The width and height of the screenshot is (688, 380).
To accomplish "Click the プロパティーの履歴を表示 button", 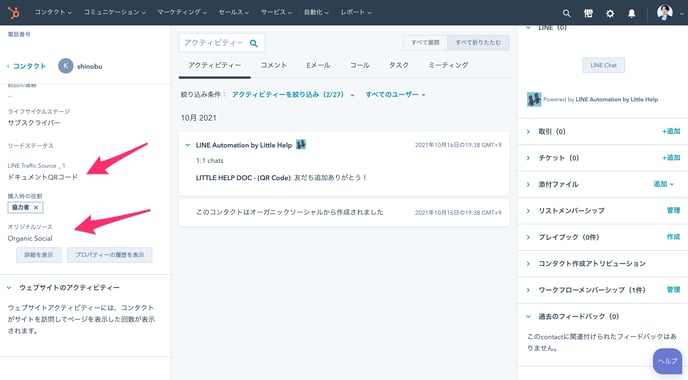I will (x=110, y=255).
